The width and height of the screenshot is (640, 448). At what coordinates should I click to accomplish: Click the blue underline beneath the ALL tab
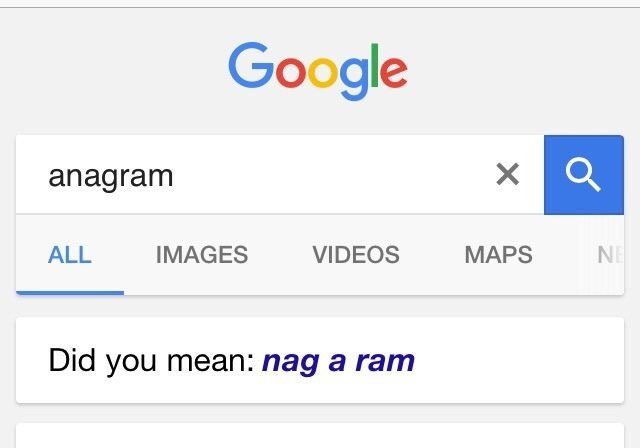click(x=70, y=292)
